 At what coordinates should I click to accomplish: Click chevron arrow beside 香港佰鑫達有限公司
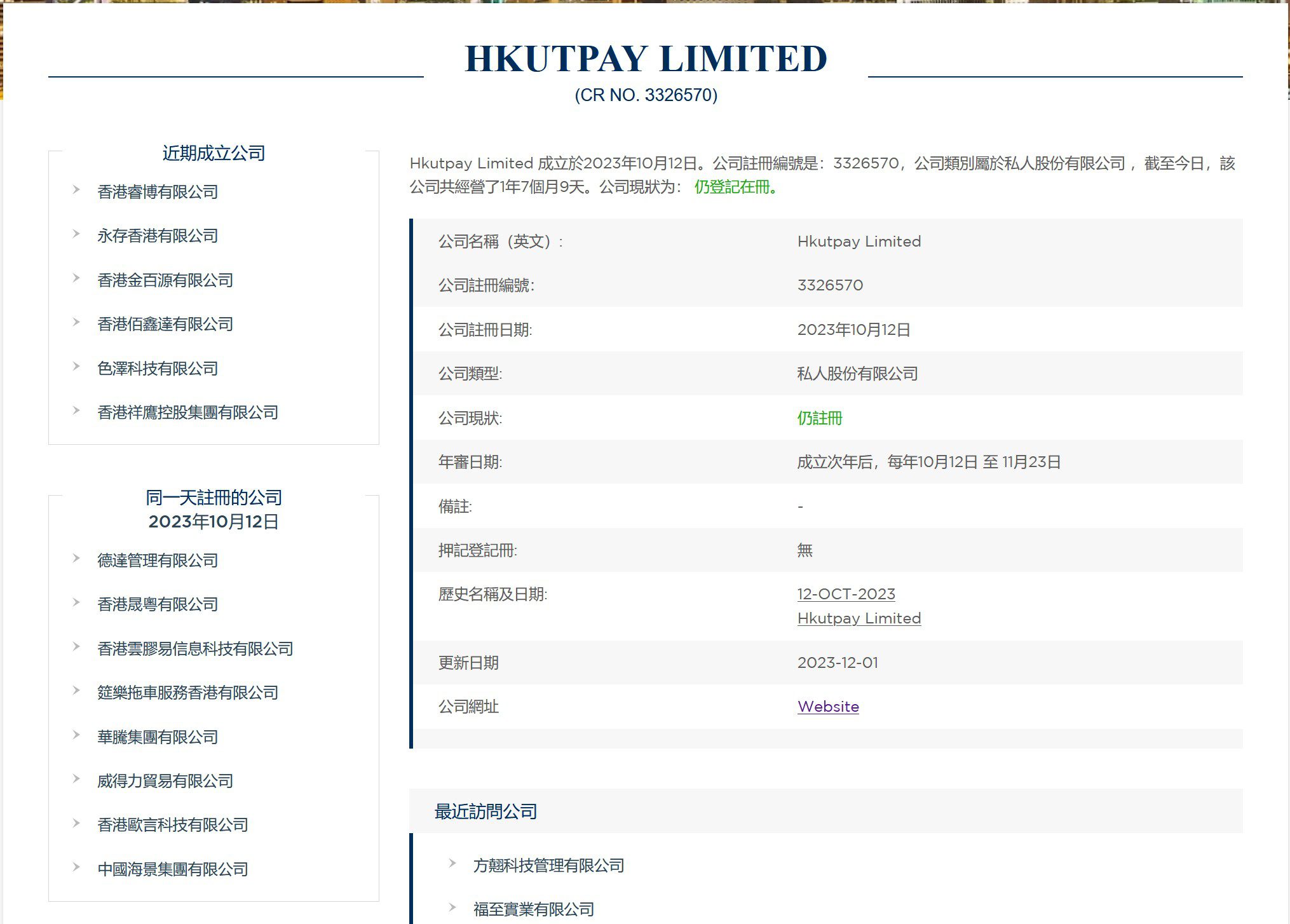click(76, 322)
